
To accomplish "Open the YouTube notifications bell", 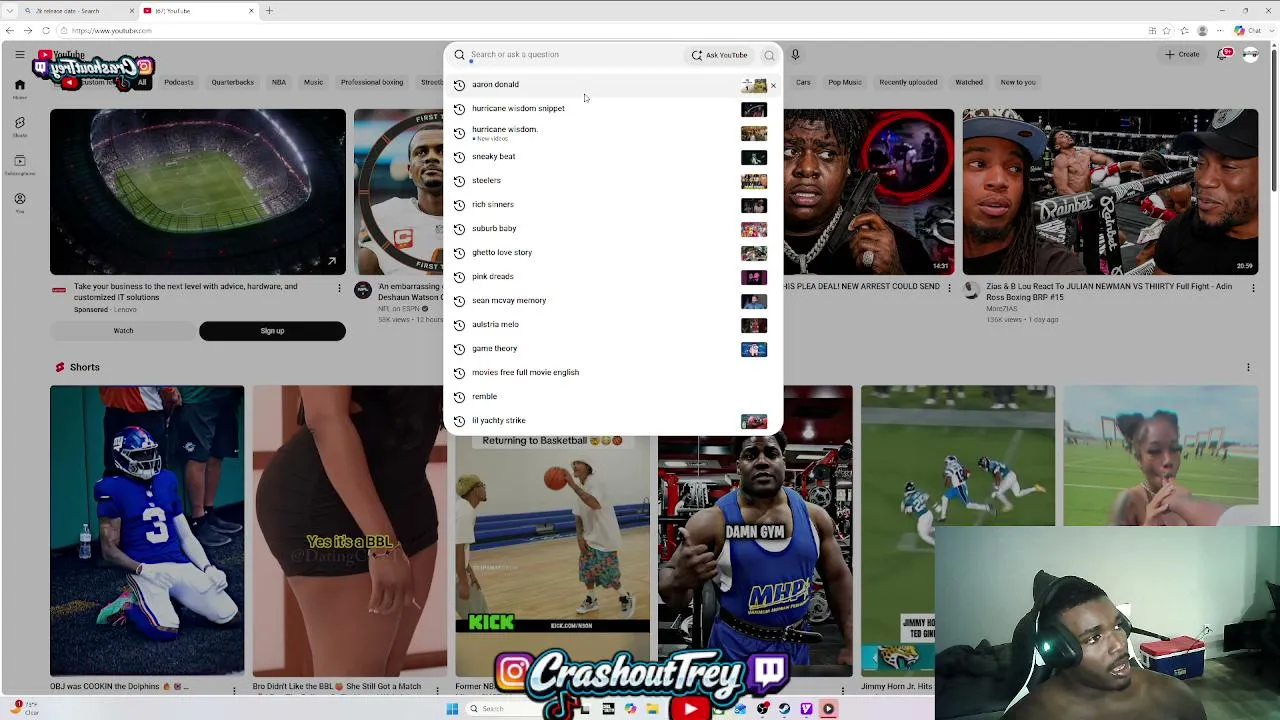I will click(1222, 54).
